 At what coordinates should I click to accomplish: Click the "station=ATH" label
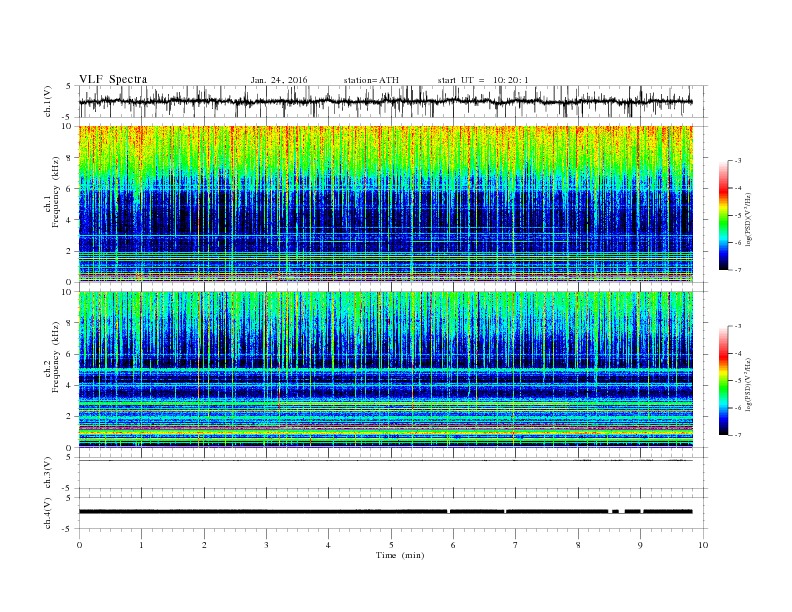[371, 80]
